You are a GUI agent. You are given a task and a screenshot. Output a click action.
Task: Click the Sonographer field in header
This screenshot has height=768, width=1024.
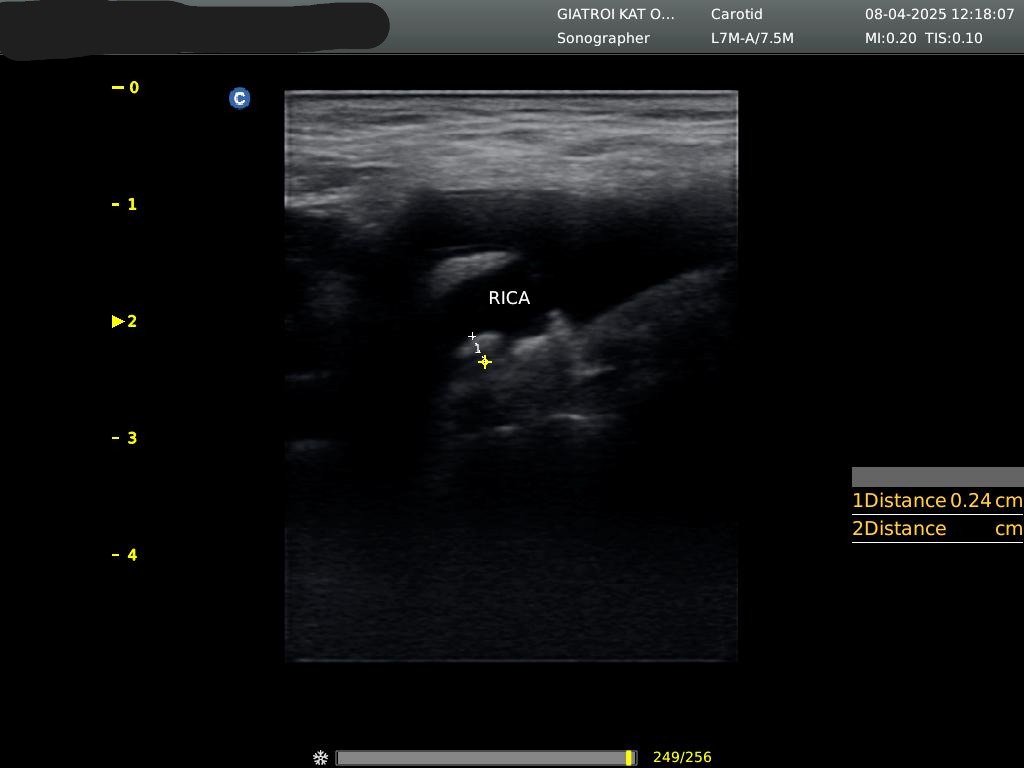click(603, 38)
